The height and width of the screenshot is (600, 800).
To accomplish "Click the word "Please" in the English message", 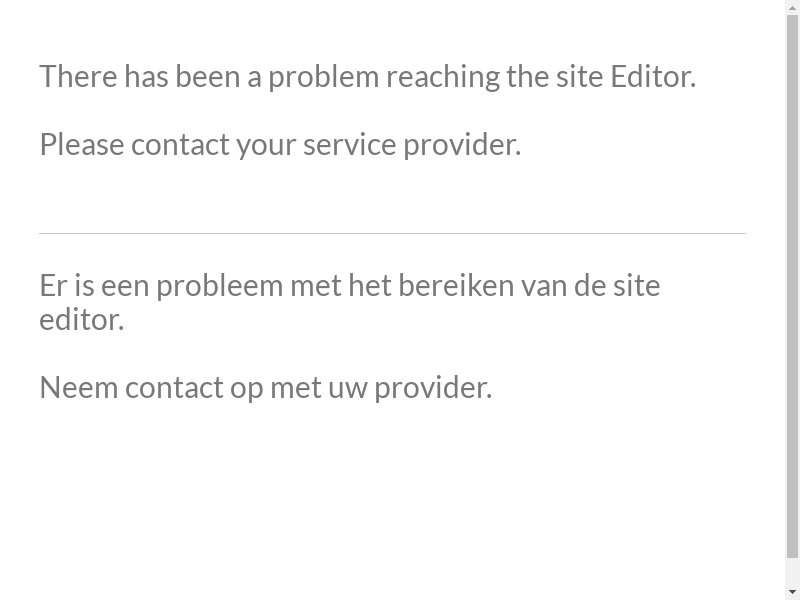I will 81,145.
